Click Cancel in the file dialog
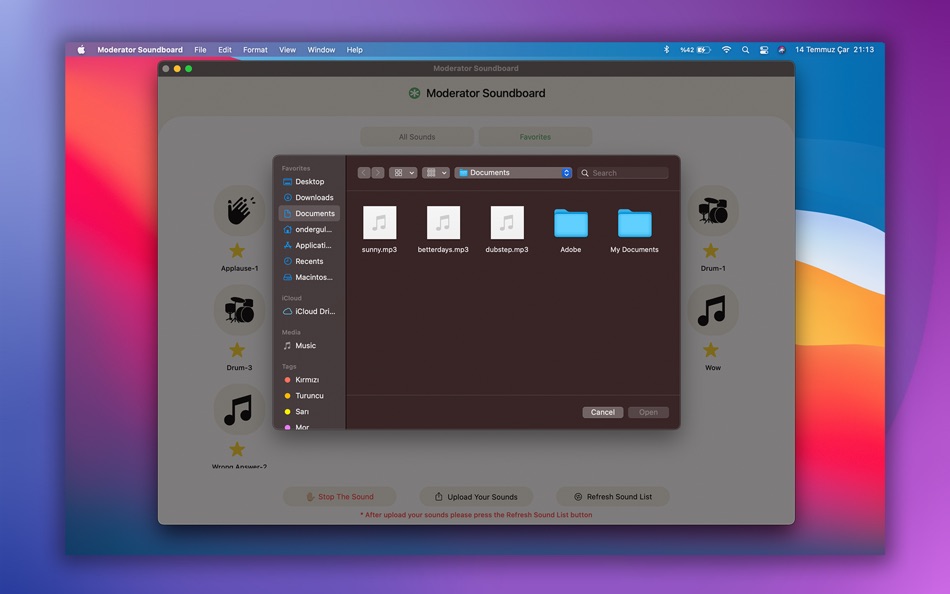Viewport: 950px width, 594px height. pyautogui.click(x=603, y=412)
